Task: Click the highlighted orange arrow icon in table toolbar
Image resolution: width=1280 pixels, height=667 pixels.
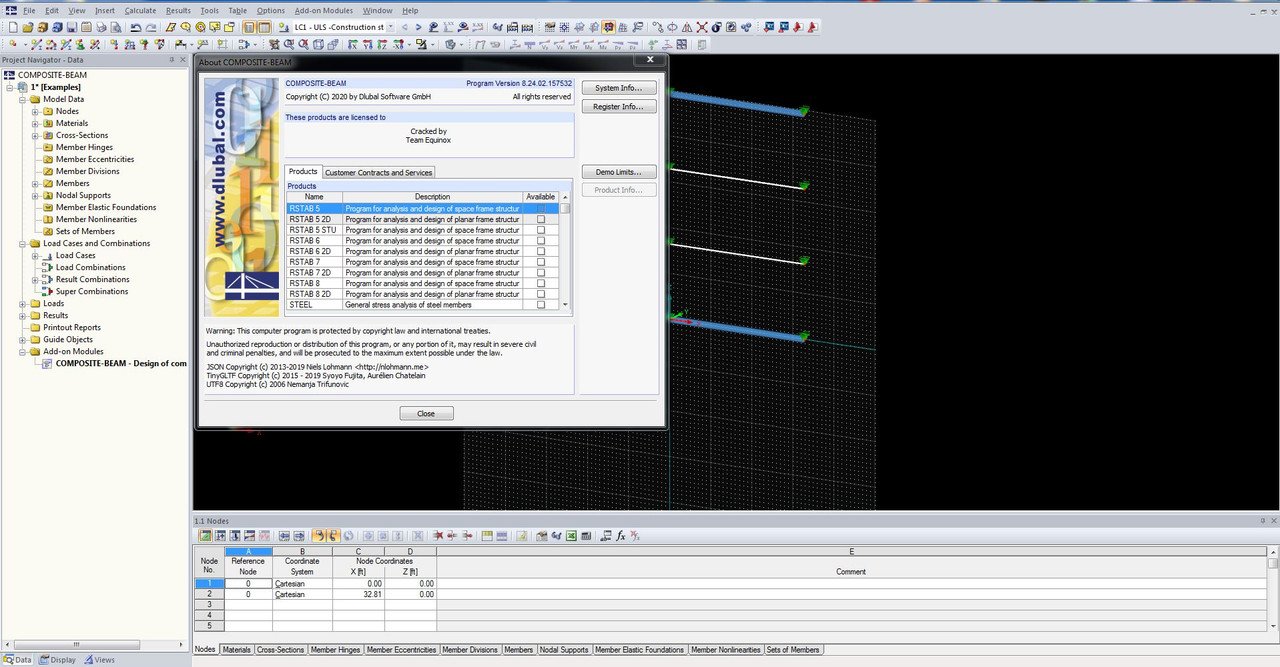Action: tap(321, 536)
